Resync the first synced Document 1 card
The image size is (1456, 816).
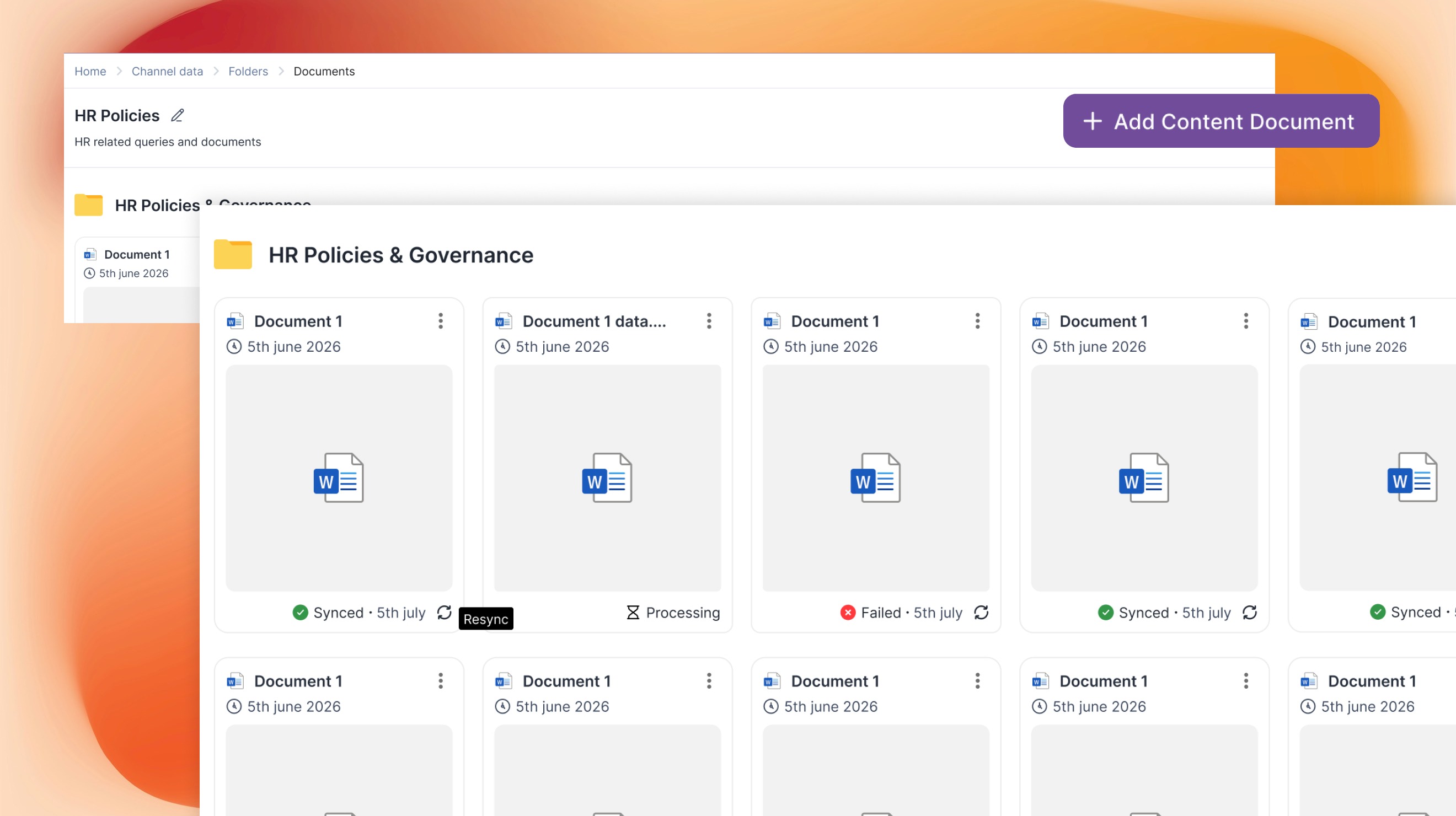[445, 612]
